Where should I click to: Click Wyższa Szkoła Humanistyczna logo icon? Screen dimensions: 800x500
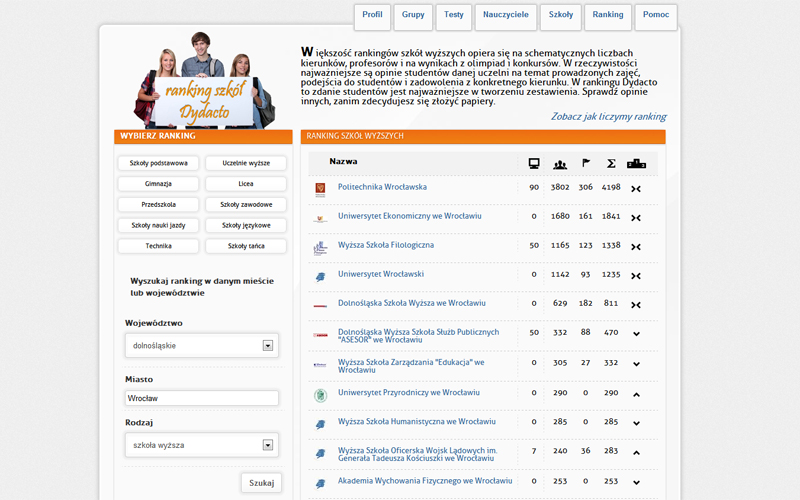(x=320, y=424)
